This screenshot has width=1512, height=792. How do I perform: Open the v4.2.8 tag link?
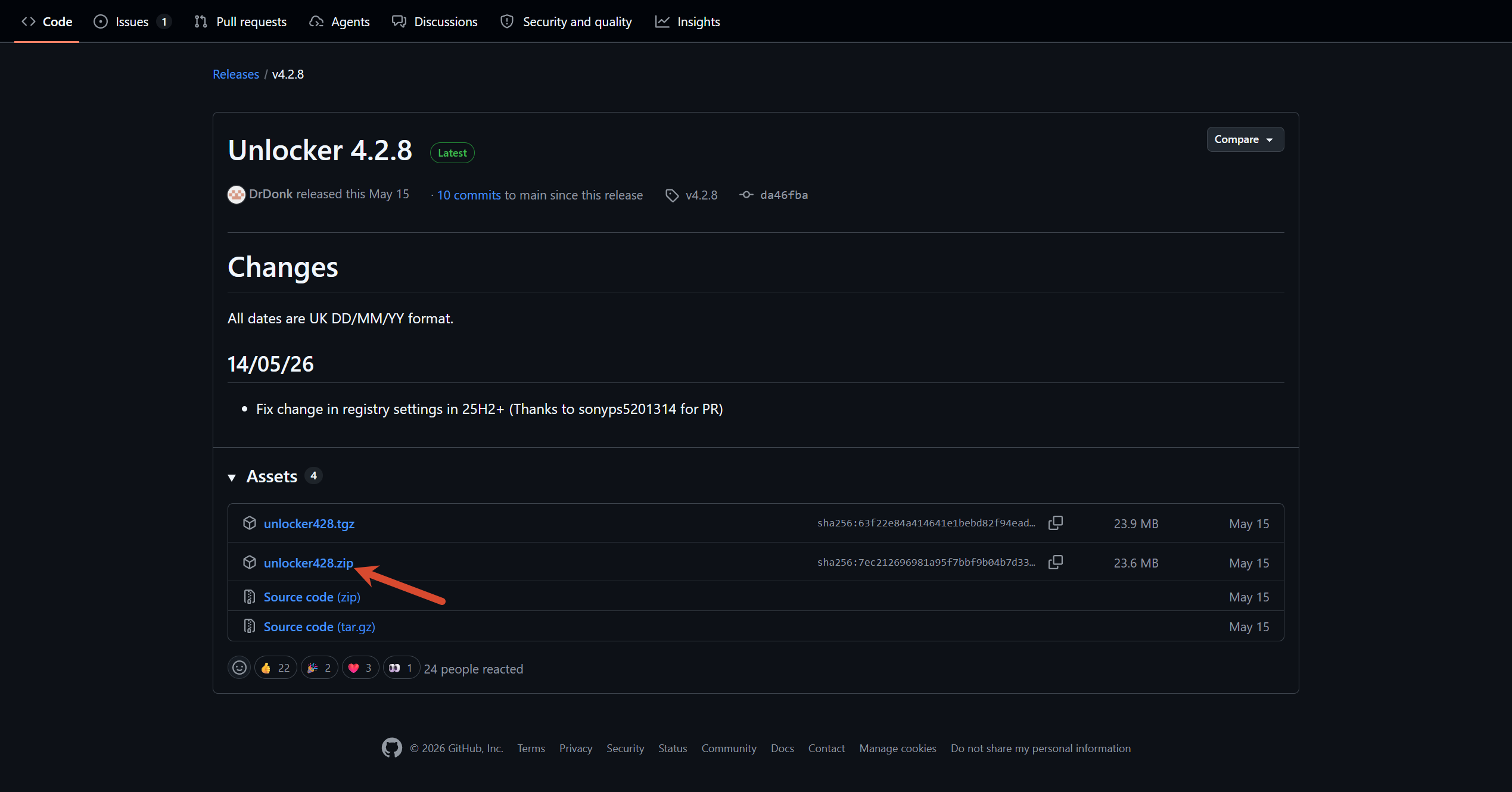pos(701,195)
